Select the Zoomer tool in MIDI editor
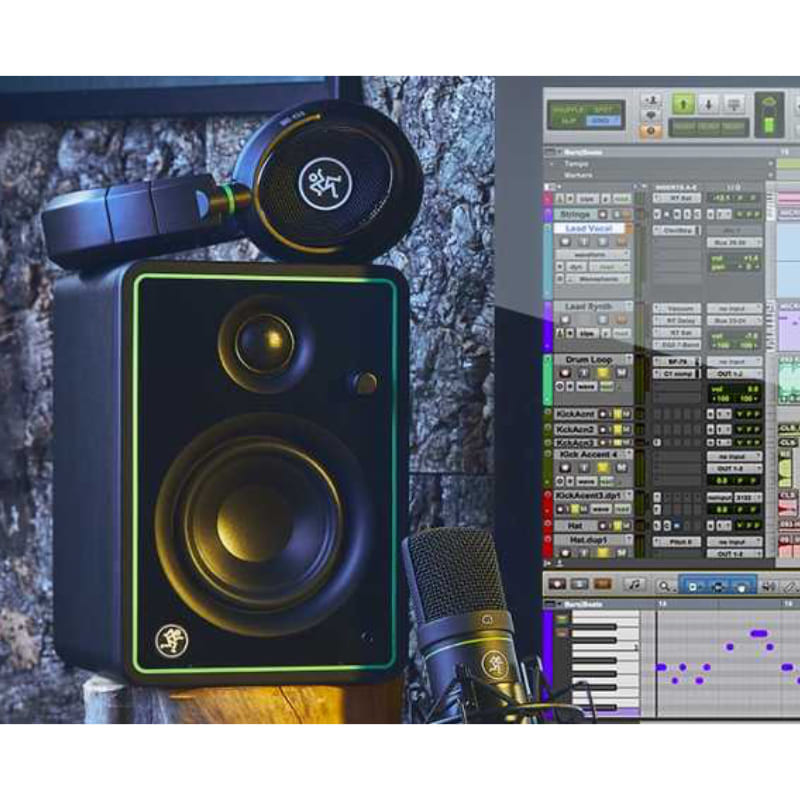Image resolution: width=800 pixels, height=800 pixels. [664, 584]
